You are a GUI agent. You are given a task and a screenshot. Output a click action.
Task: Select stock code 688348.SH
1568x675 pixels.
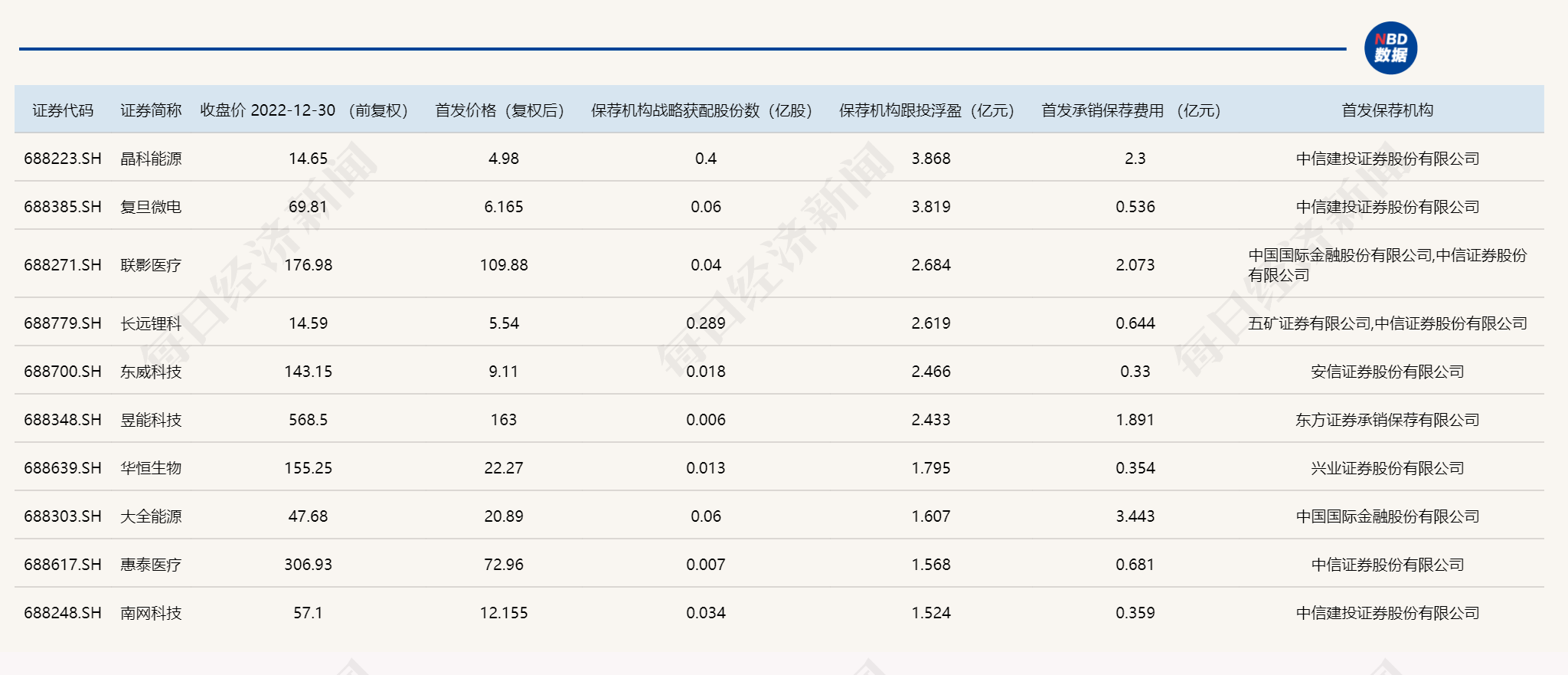coord(63,420)
